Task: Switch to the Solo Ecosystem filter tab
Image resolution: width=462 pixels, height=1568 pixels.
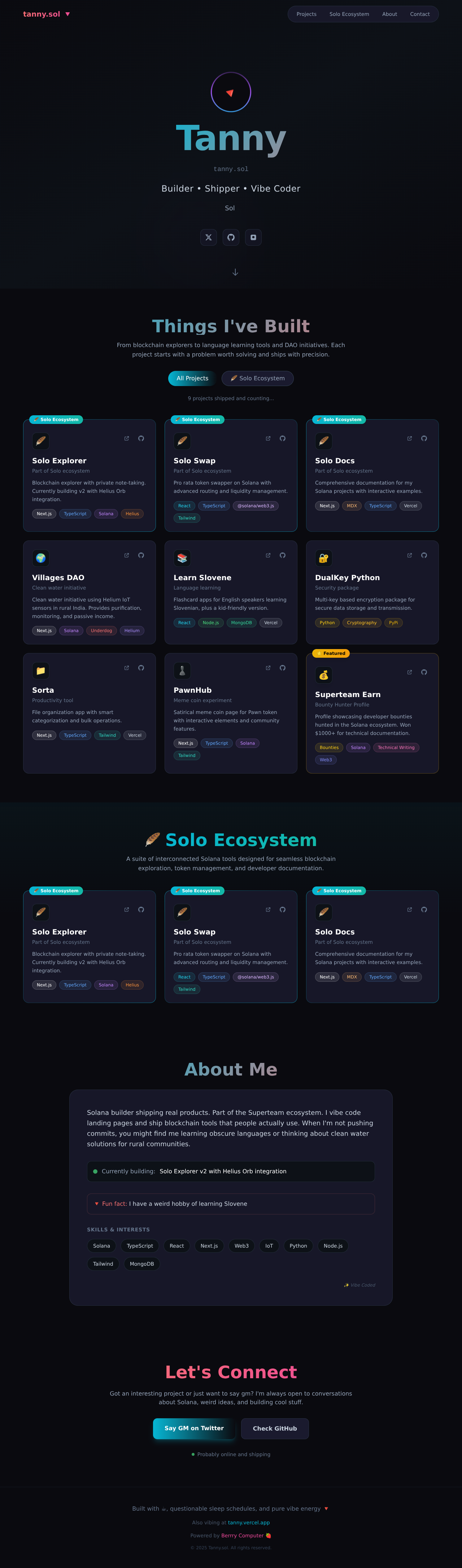Action: tap(257, 378)
